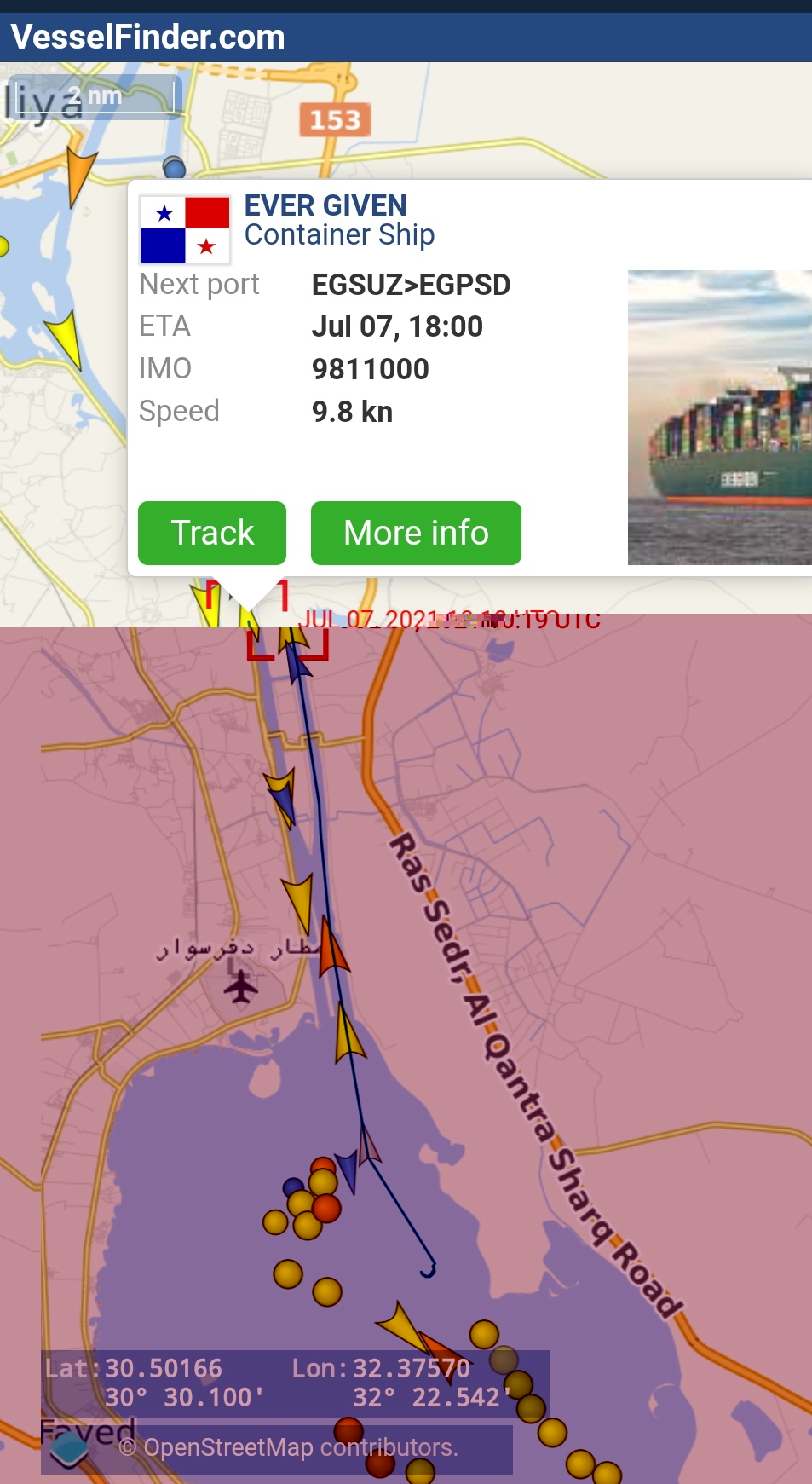Tap the Ras Sedr road label
The image size is (812, 1484).
coord(430,907)
